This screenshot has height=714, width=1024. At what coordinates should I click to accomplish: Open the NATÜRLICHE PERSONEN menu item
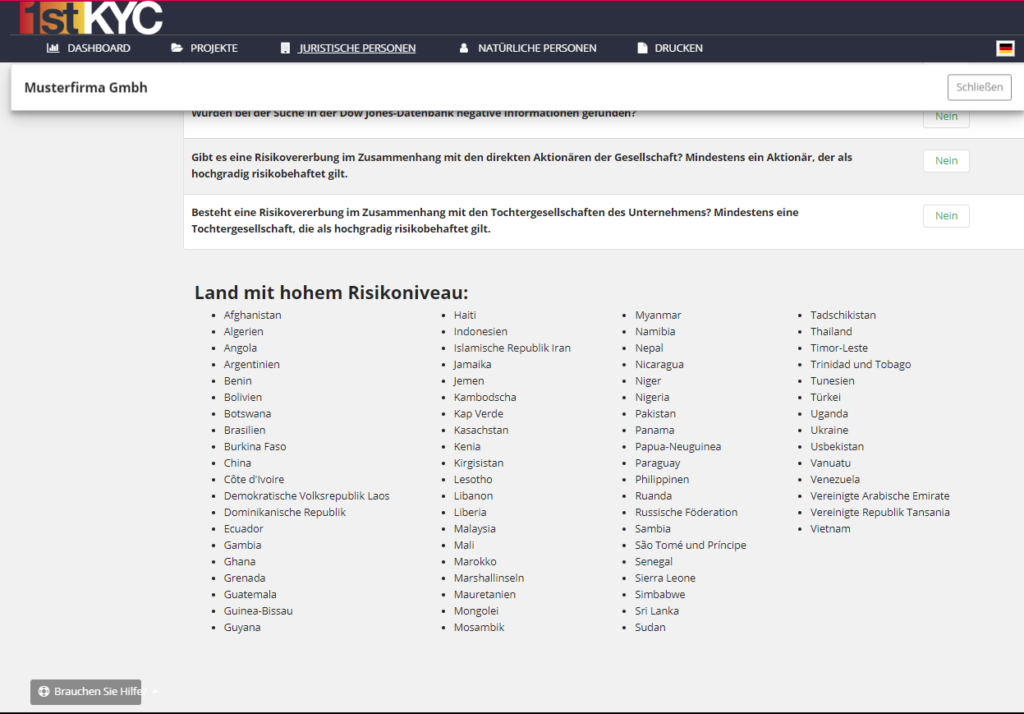[x=537, y=48]
